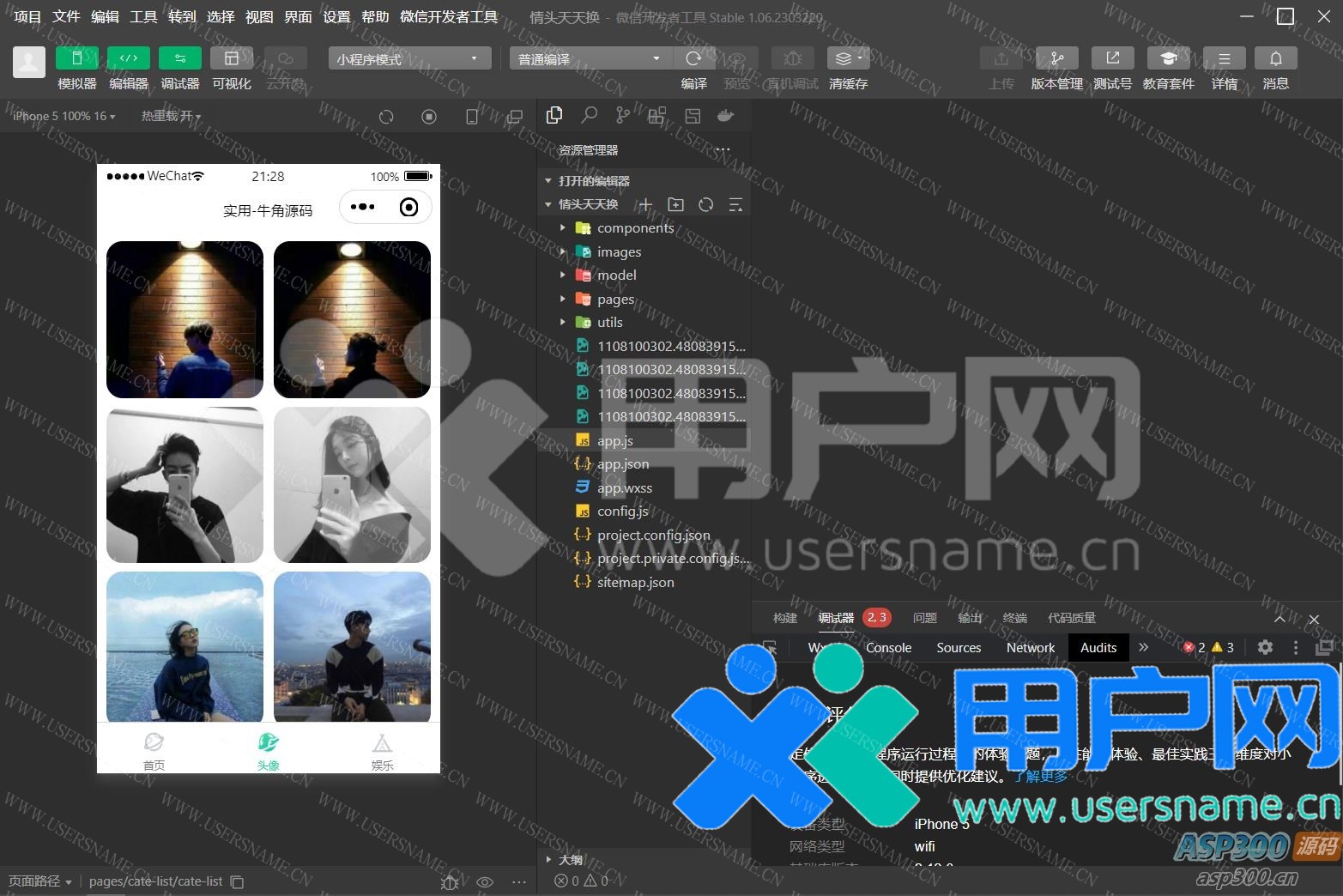The image size is (1343, 896).
Task: Toggle the 模拟器 simulator panel button
Action: tap(76, 58)
